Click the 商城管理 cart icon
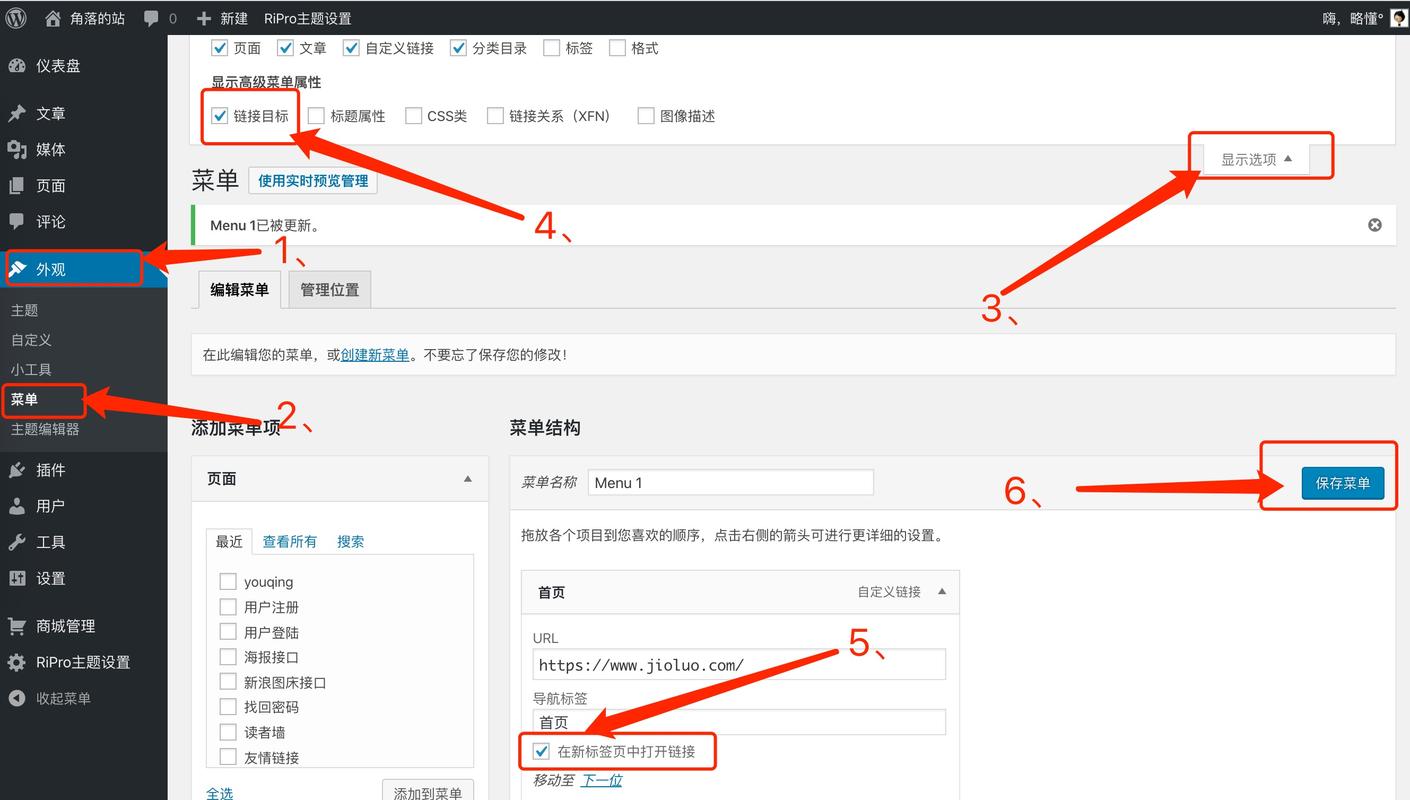 [x=17, y=626]
